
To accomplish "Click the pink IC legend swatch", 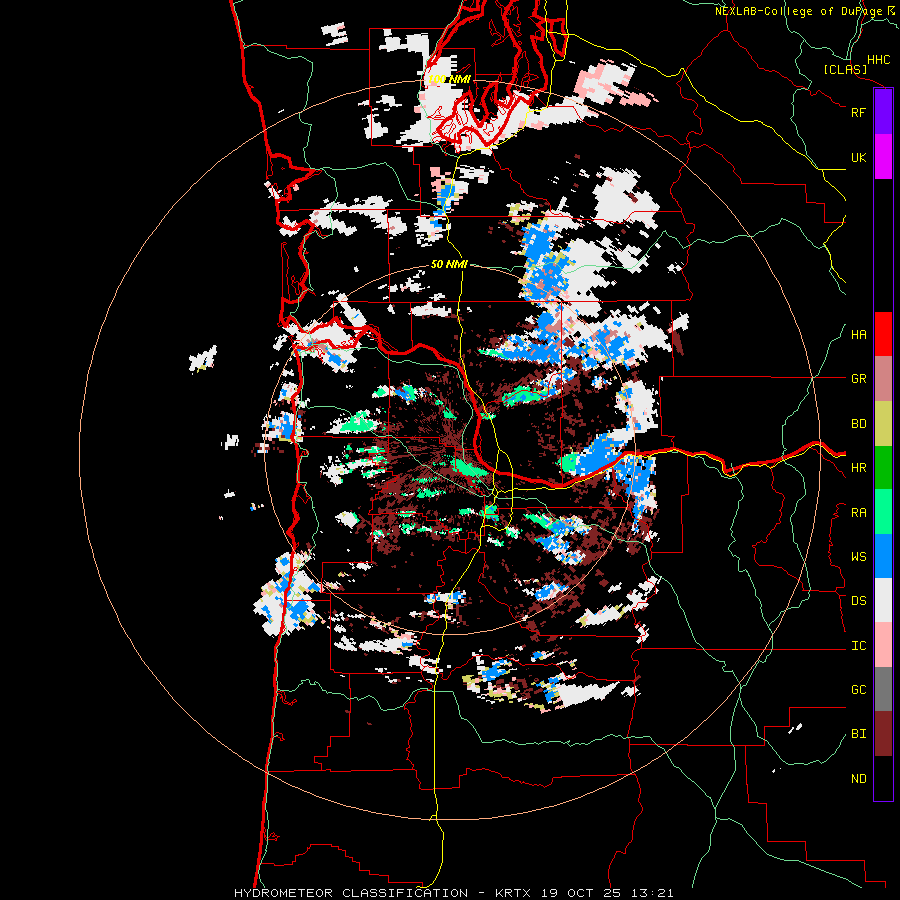I will [x=883, y=645].
